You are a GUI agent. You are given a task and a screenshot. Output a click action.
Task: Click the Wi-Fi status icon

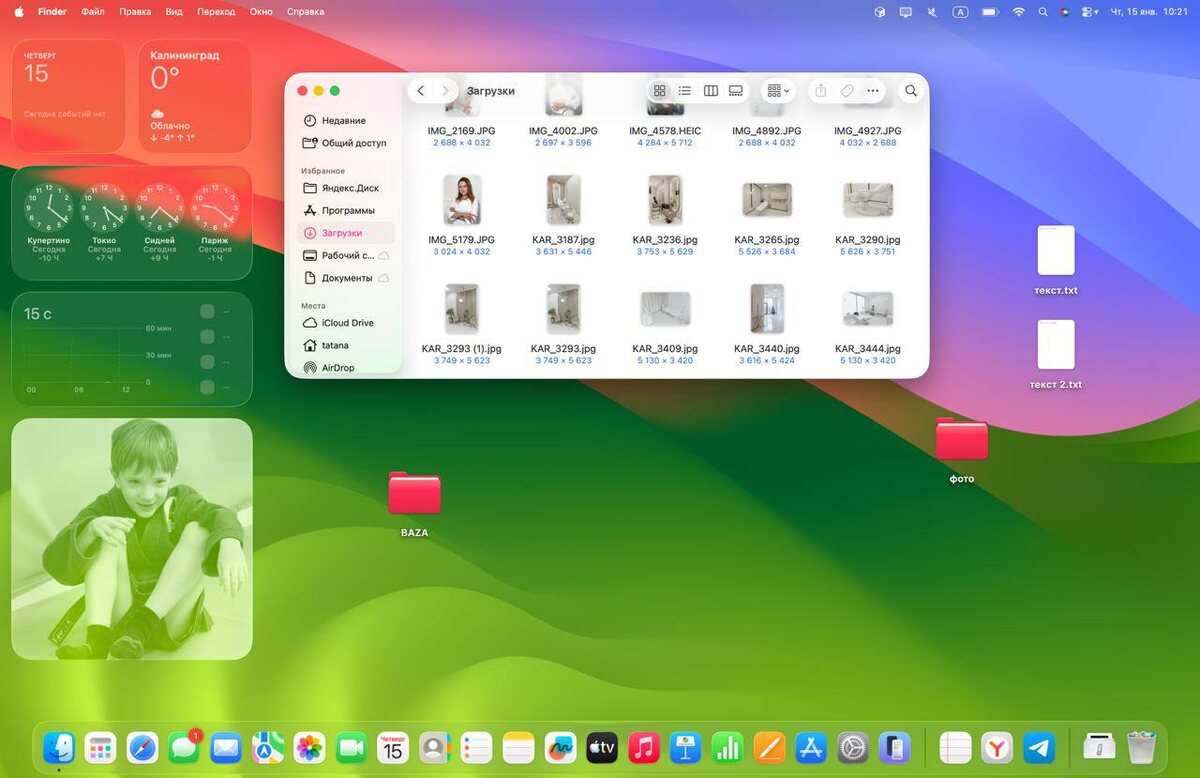[1018, 12]
